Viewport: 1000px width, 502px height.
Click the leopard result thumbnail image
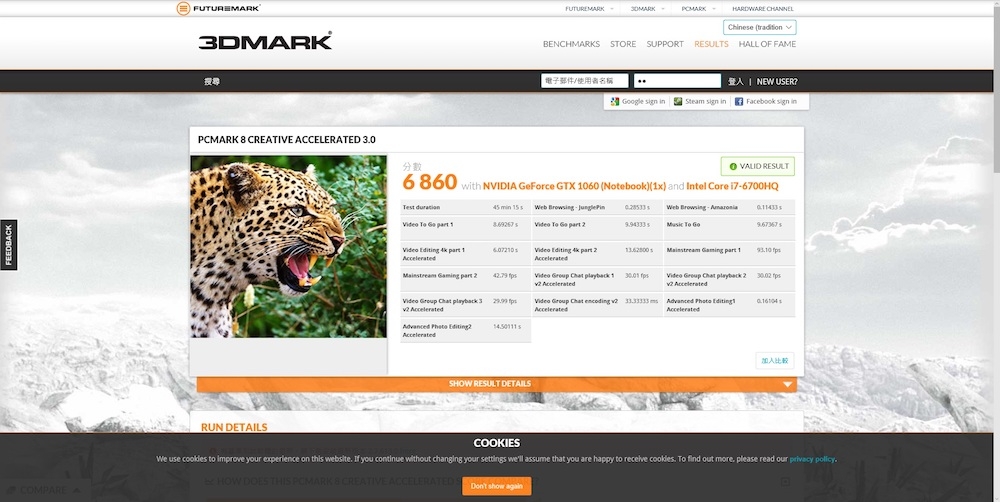tap(288, 246)
